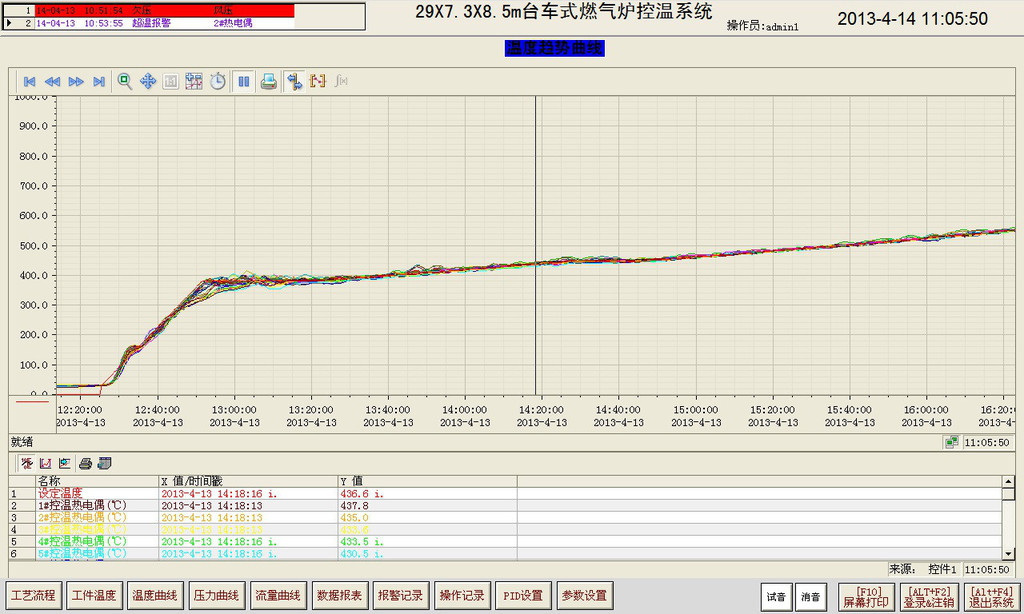Select the 欠压 alarm row
The width and height of the screenshot is (1024, 614).
[x=165, y=10]
